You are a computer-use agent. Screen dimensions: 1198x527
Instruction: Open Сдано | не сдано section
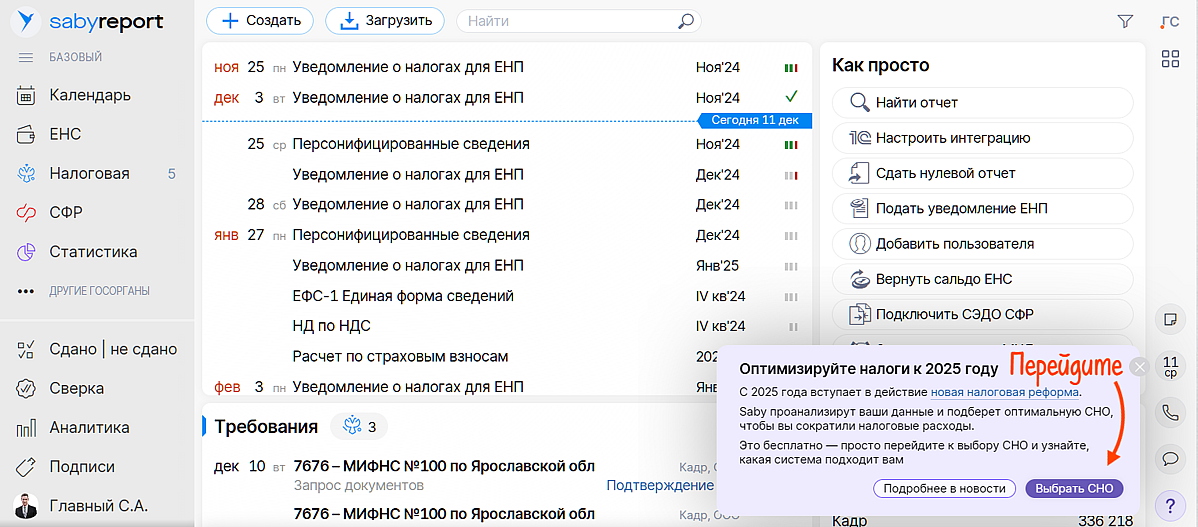pyautogui.click(x=112, y=349)
